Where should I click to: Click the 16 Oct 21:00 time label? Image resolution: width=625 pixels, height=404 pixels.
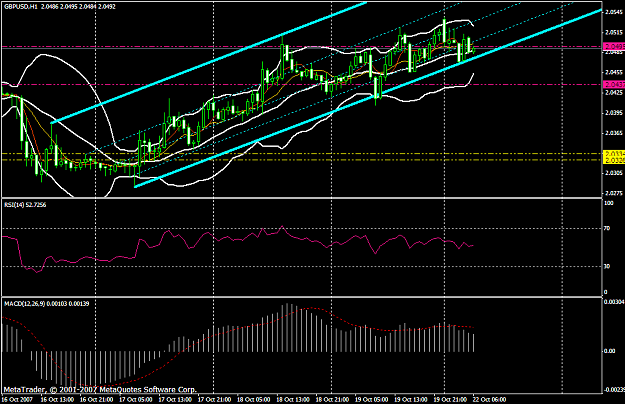tap(96, 399)
